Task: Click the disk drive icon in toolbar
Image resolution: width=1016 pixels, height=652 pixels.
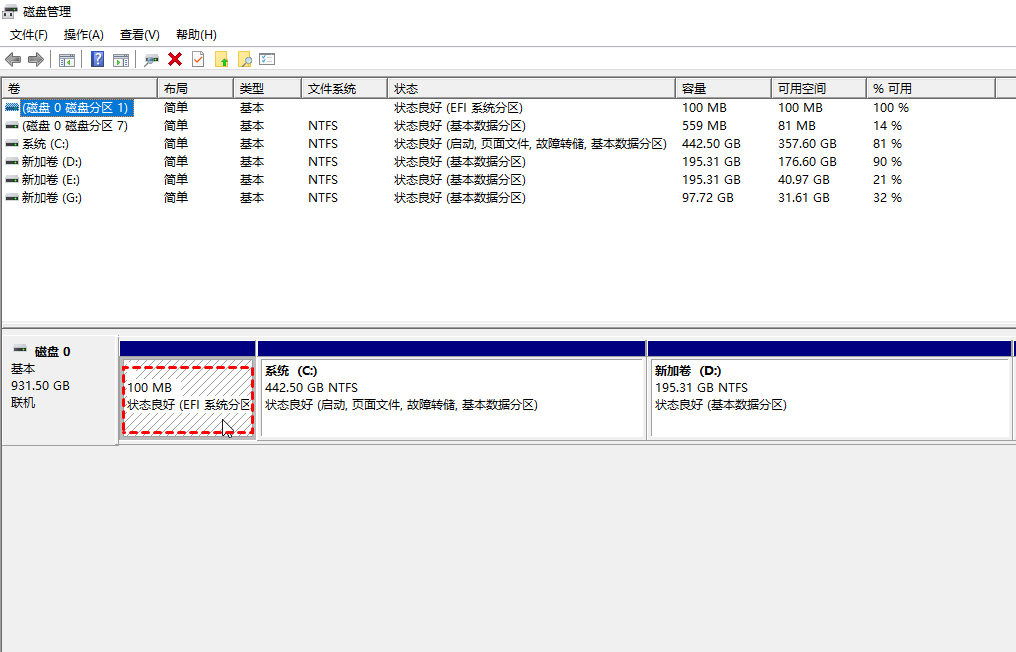Action: (151, 60)
